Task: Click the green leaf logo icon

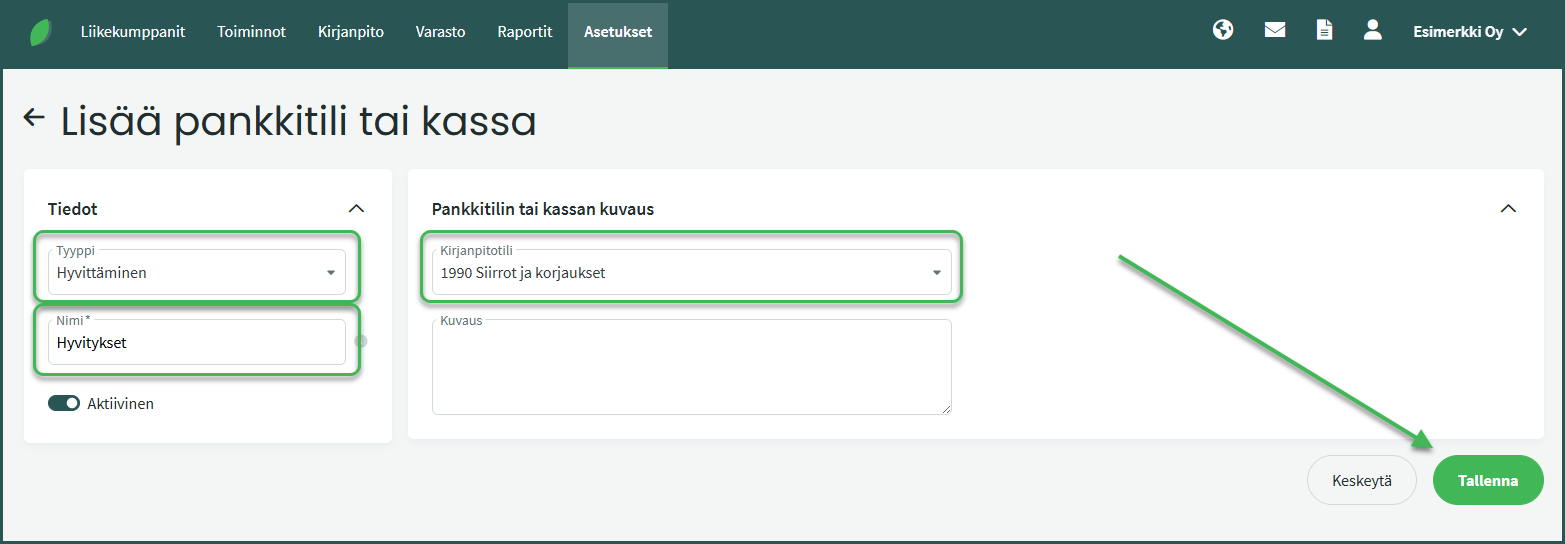Action: 41,32
